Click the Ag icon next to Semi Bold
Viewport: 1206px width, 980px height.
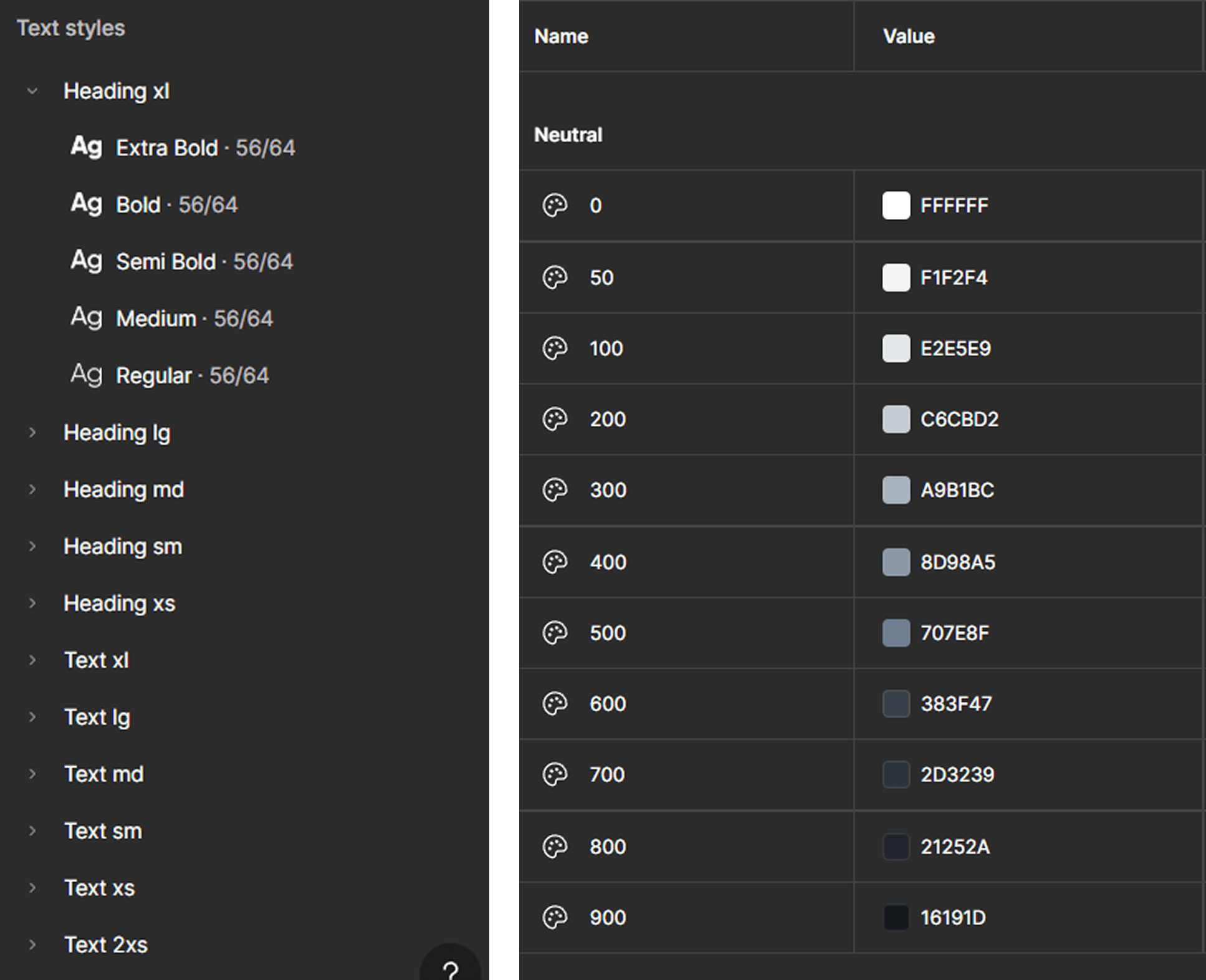[x=86, y=261]
